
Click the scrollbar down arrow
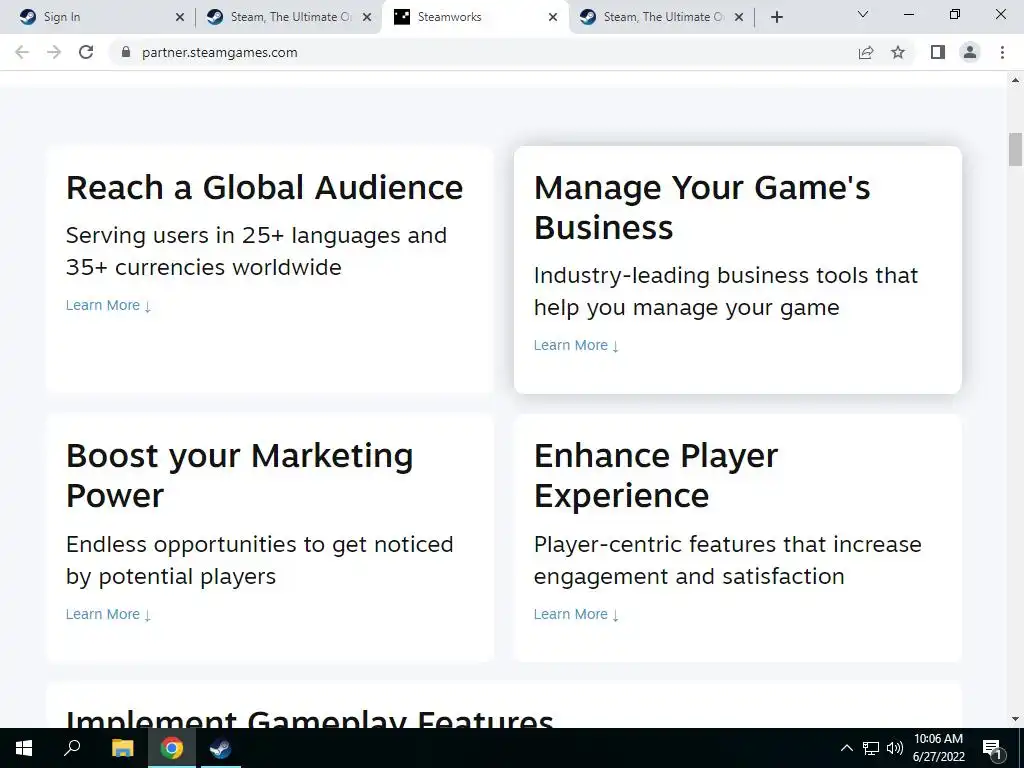click(x=1015, y=719)
